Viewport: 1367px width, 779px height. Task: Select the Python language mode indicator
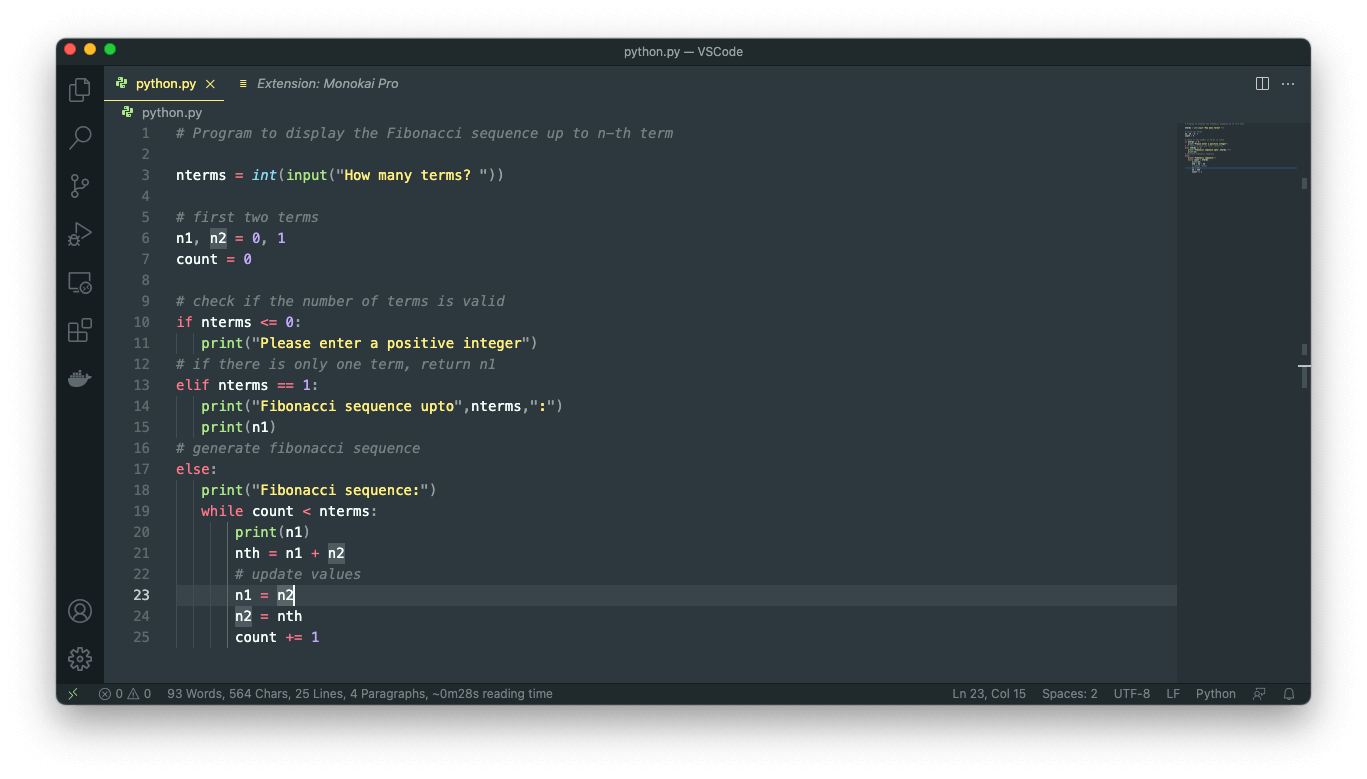coord(1215,693)
